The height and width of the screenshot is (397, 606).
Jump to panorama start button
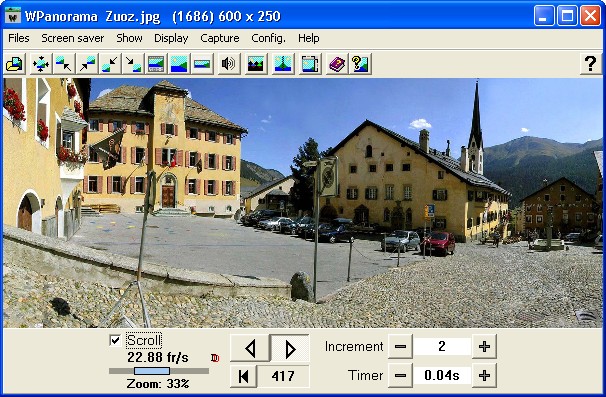coord(243,376)
